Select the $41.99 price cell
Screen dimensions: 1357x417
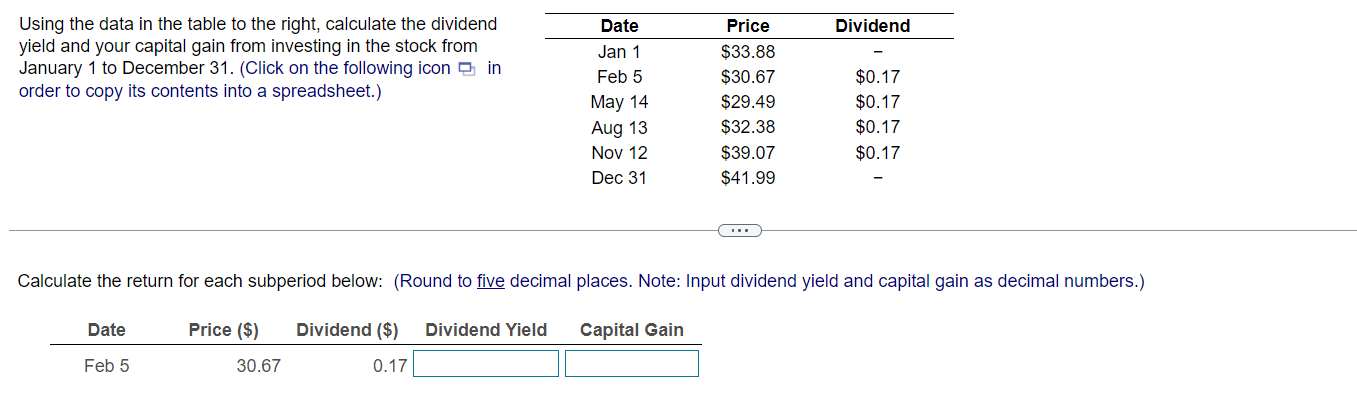pos(748,178)
